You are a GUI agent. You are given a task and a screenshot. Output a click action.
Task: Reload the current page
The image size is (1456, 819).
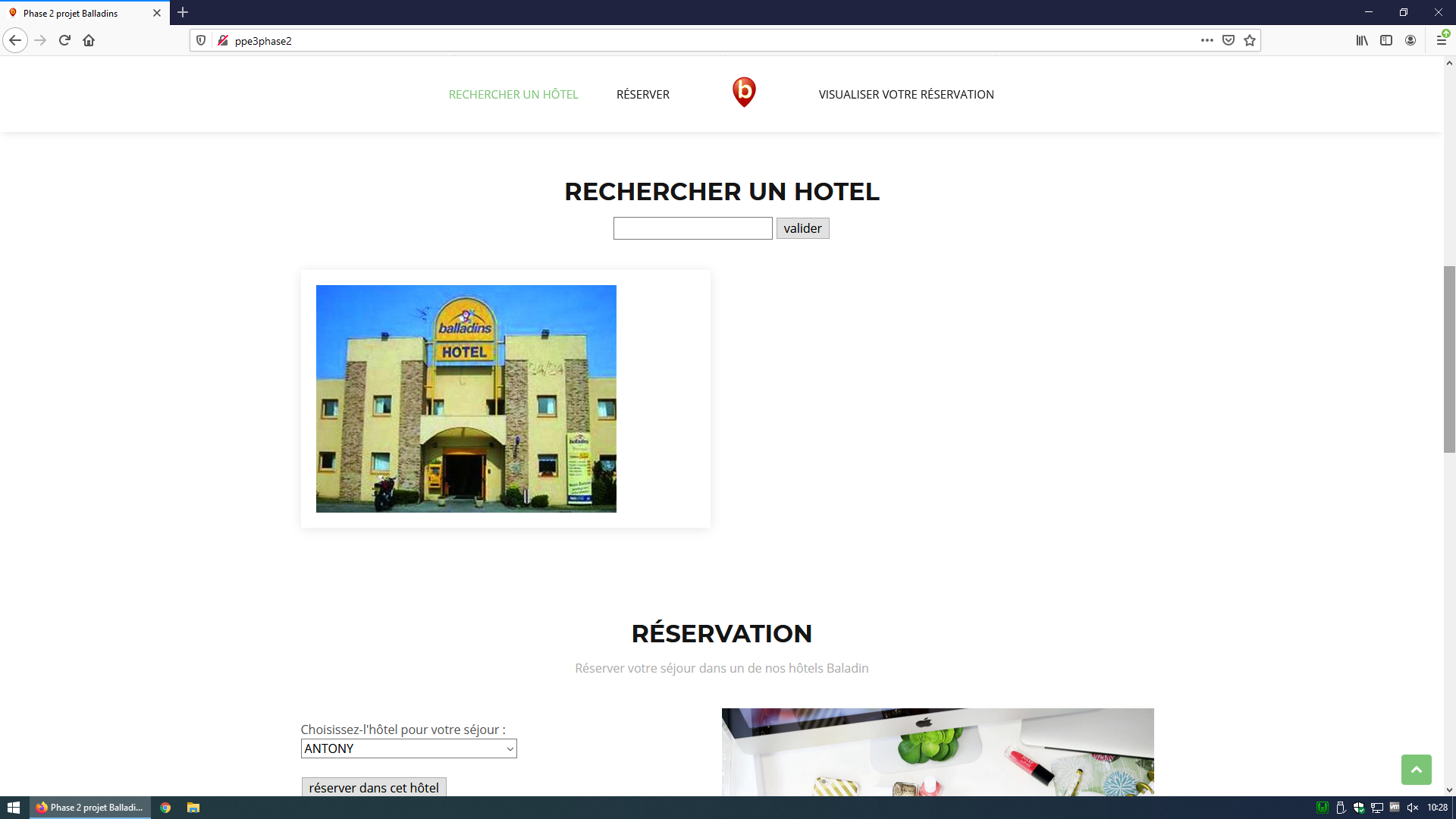pyautogui.click(x=64, y=40)
